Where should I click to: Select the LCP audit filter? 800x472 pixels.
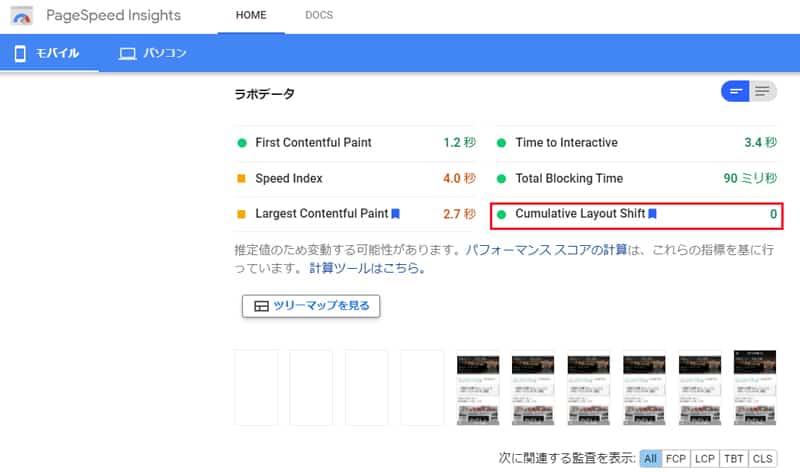pos(705,459)
